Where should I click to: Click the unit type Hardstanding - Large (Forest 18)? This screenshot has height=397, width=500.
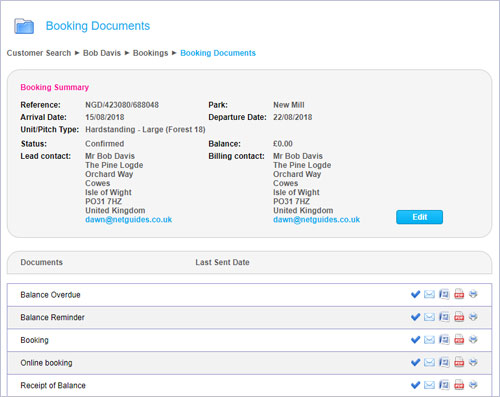coord(145,130)
